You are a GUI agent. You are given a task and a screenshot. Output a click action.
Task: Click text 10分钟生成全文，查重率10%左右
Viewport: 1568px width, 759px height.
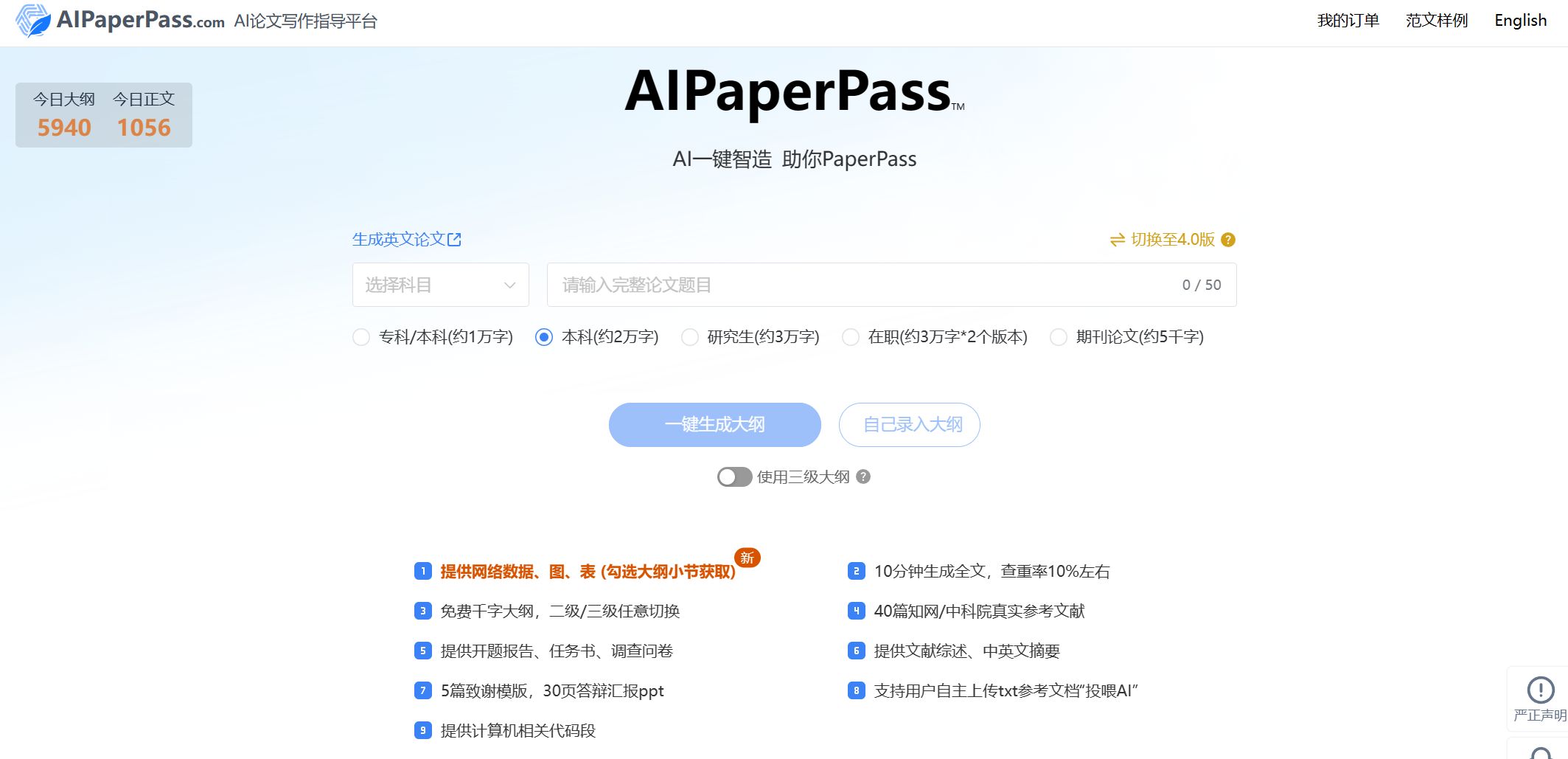[992, 572]
